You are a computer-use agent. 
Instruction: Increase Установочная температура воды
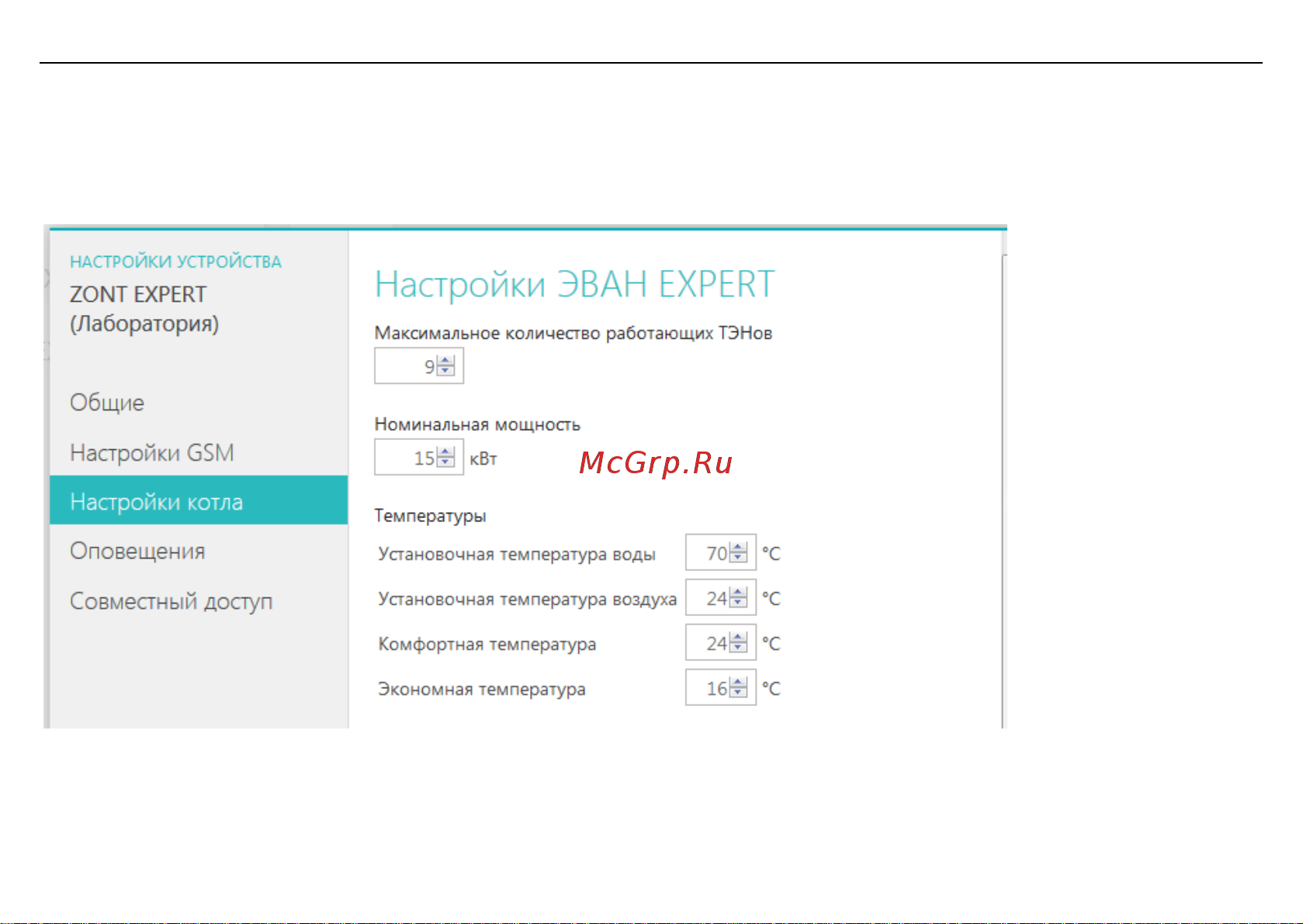click(x=738, y=548)
